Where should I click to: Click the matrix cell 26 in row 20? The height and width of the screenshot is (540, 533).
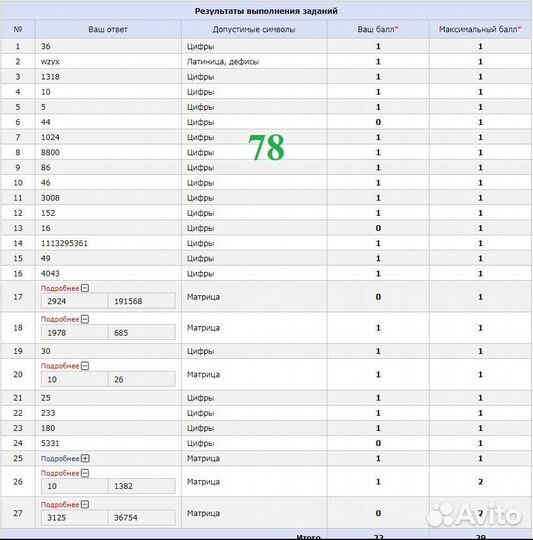pyautogui.click(x=142, y=379)
